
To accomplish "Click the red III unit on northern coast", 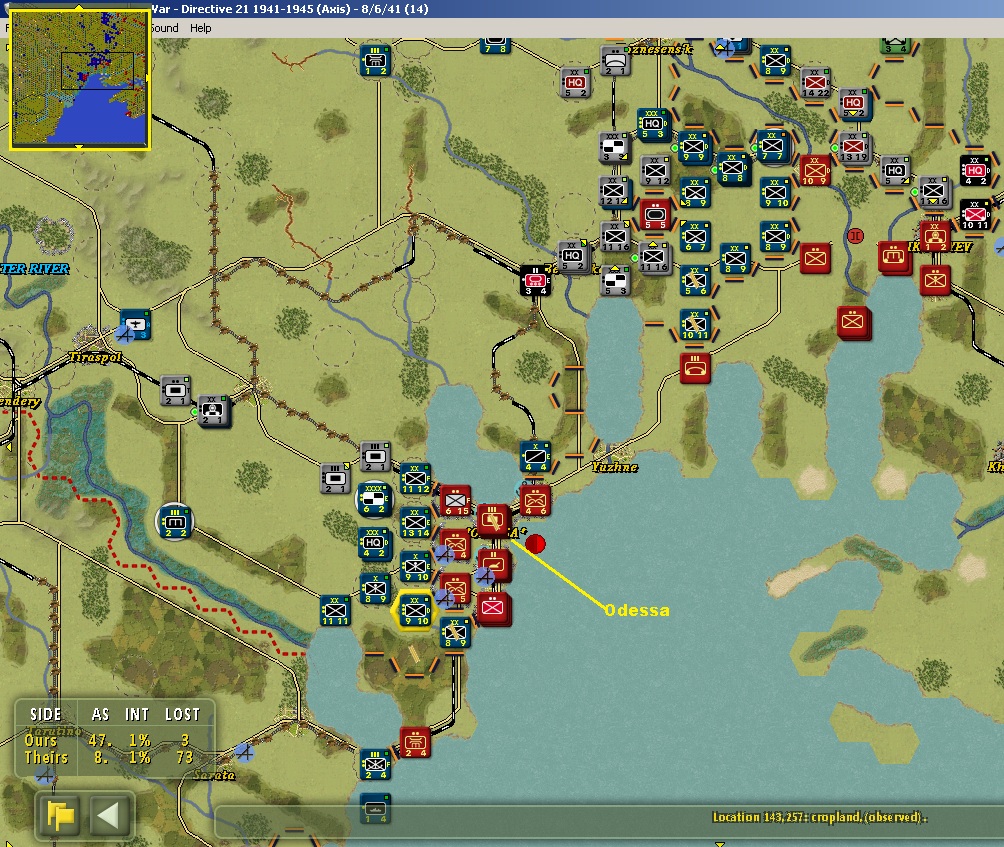I will [695, 368].
